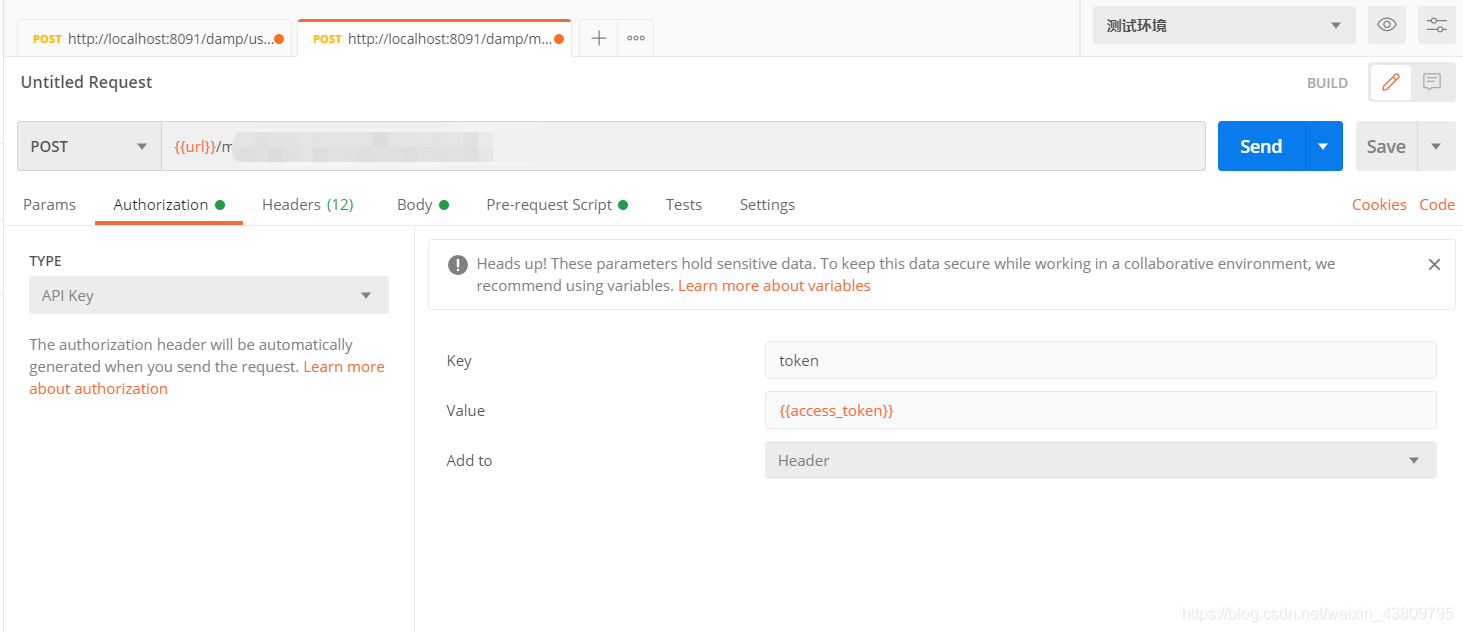Open tab options ellipsis menu
Viewport: 1463px width, 632px height.
click(636, 38)
